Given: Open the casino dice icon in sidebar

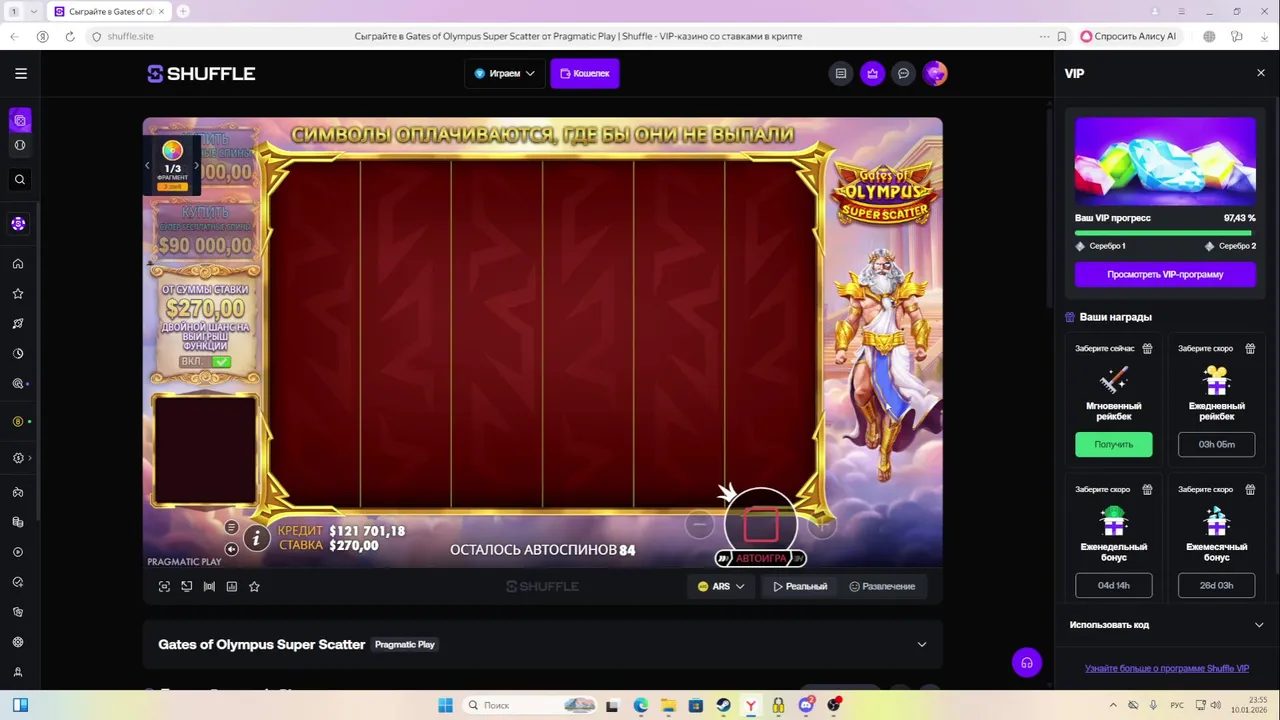Looking at the screenshot, I should tap(20, 121).
